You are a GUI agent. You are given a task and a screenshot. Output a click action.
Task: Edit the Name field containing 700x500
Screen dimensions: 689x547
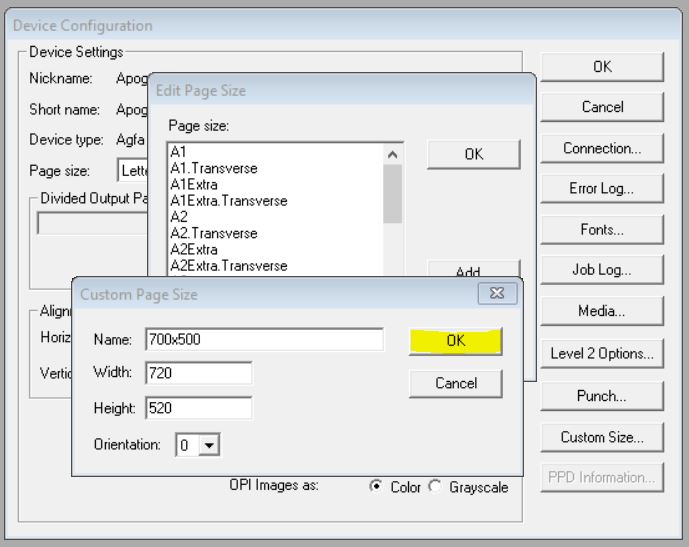tap(265, 339)
